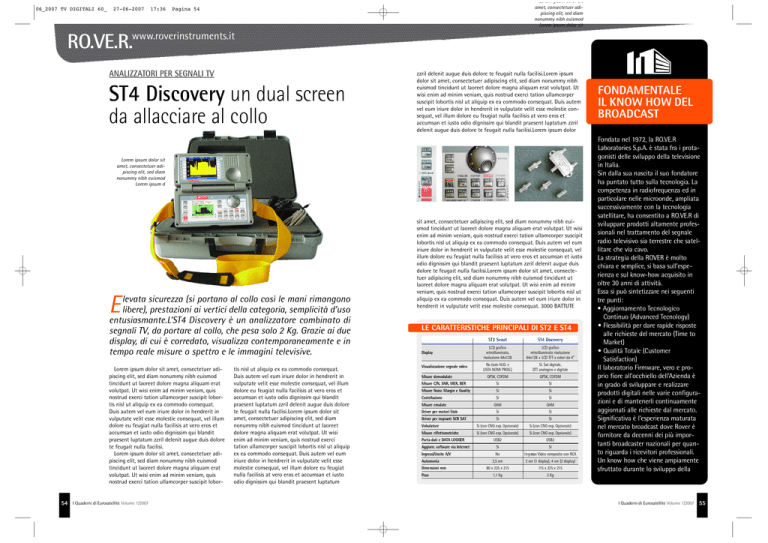Click the 'Qualità Totale (Customer Satisfaction)' bullet
Image resolution: width=768 pixels, height=543 pixels.
point(634,354)
